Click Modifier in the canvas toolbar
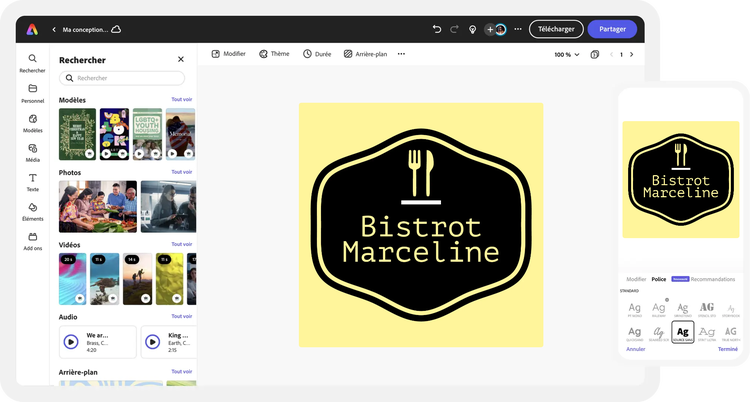 coord(229,54)
